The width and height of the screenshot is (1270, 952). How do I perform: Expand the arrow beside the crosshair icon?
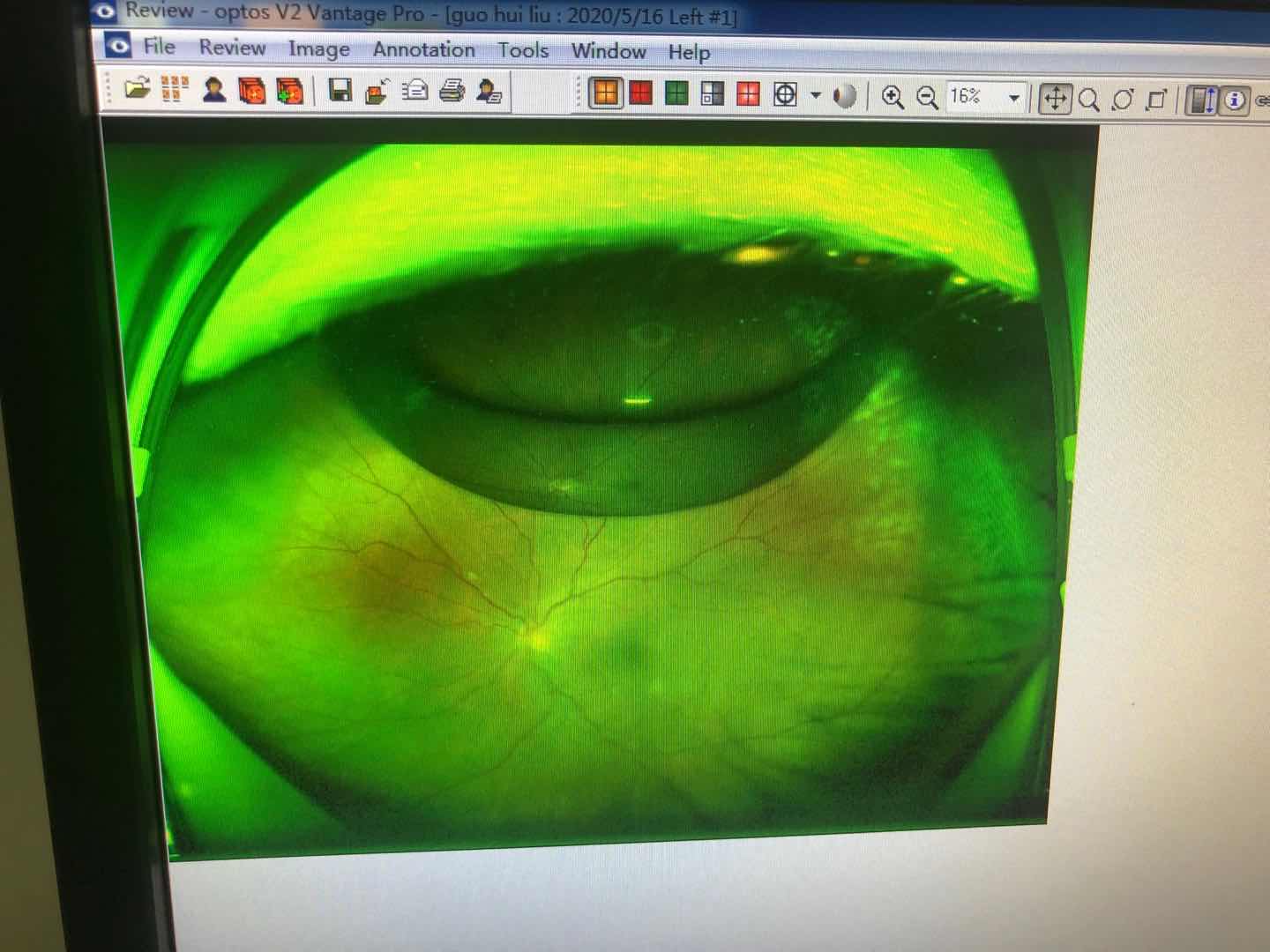click(815, 95)
